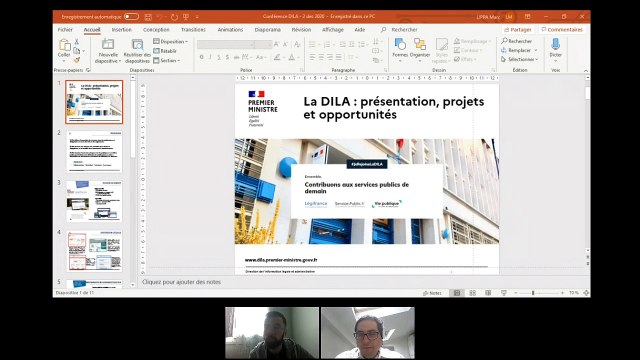640x360 pixels.
Task: Start the slideshow from status bar icon
Action: [x=504, y=293]
